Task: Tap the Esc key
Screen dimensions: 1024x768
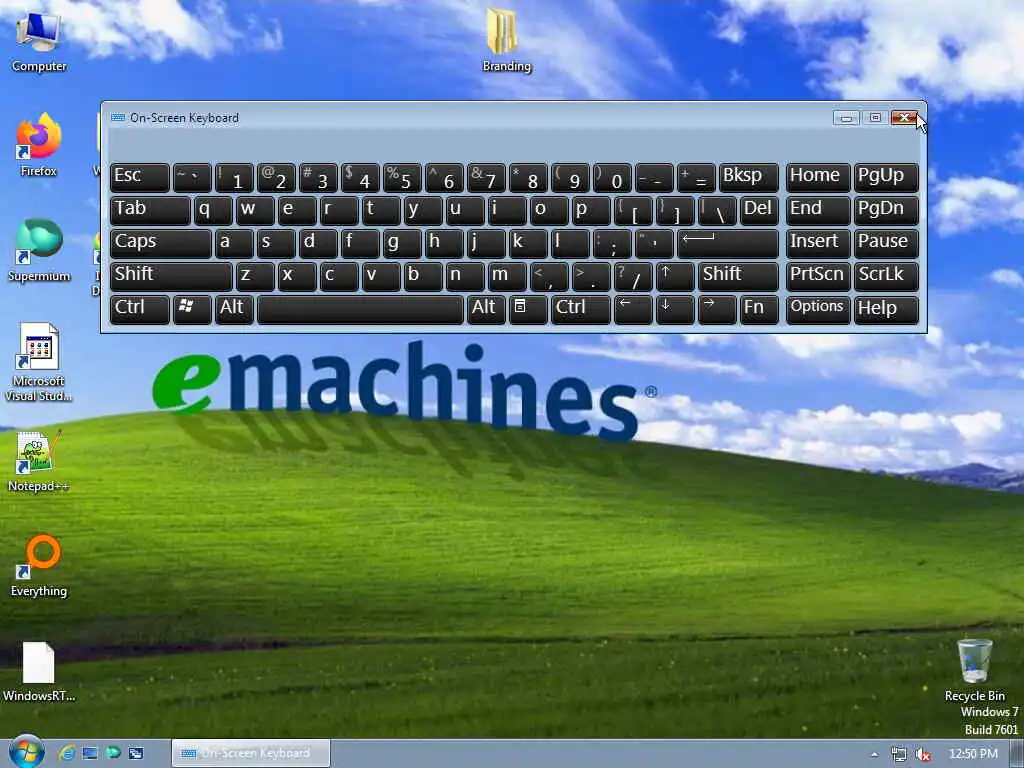Action: coord(140,178)
